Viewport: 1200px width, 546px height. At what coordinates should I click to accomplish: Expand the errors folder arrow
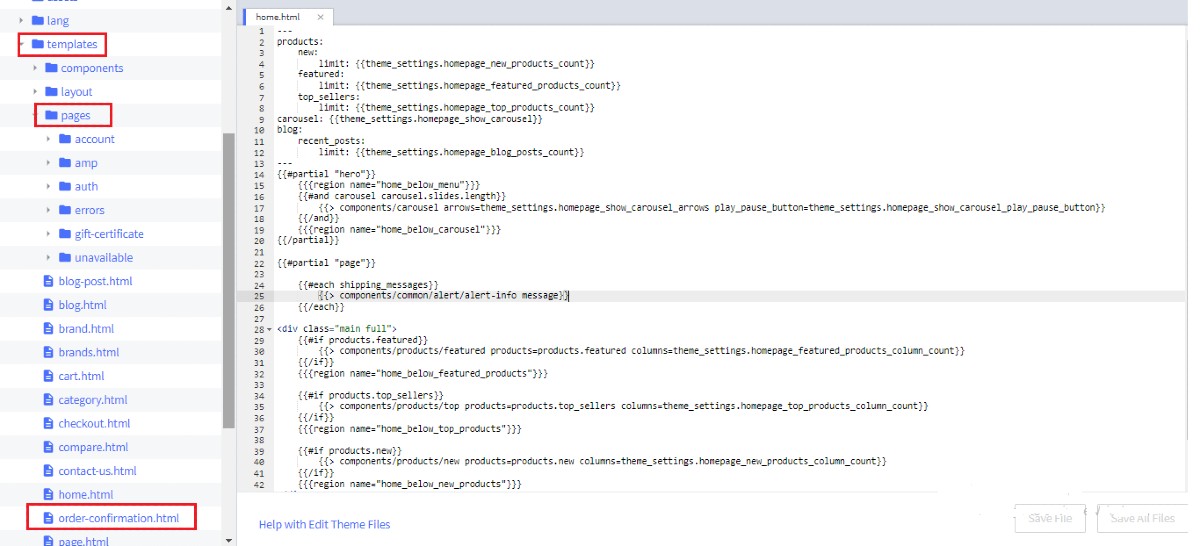point(49,210)
